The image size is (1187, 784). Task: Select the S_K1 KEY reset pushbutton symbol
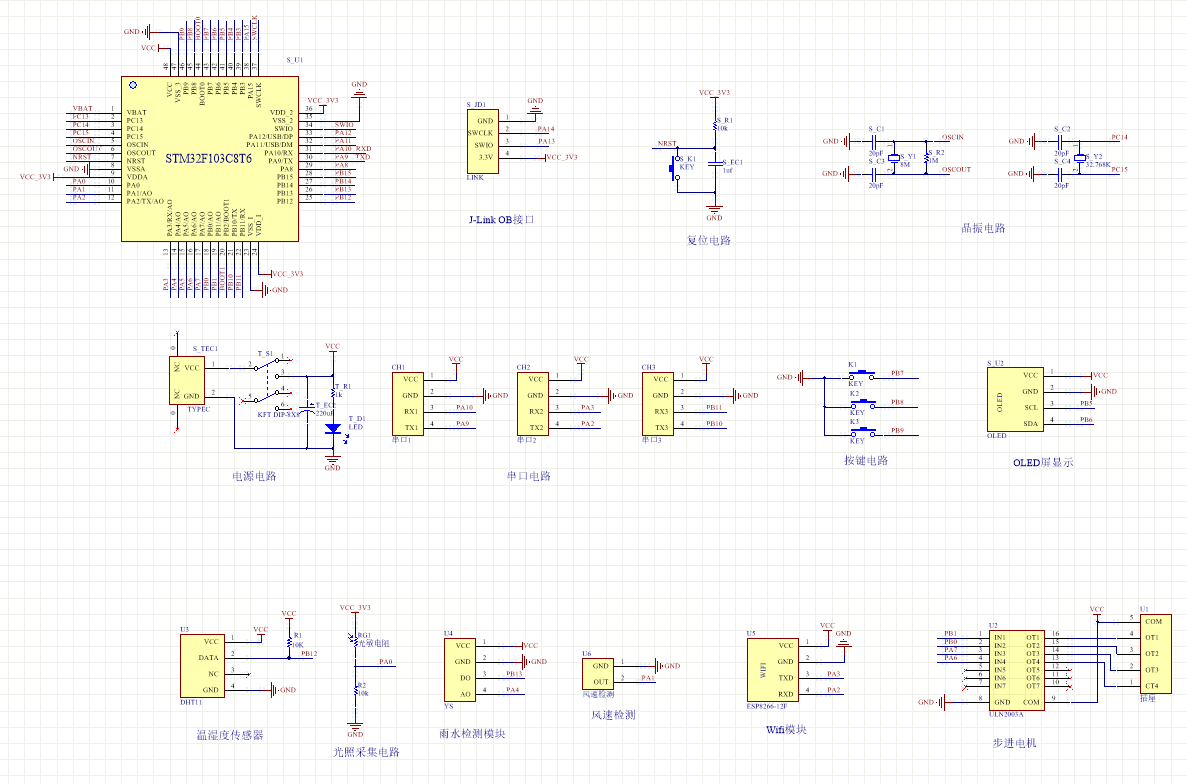674,167
